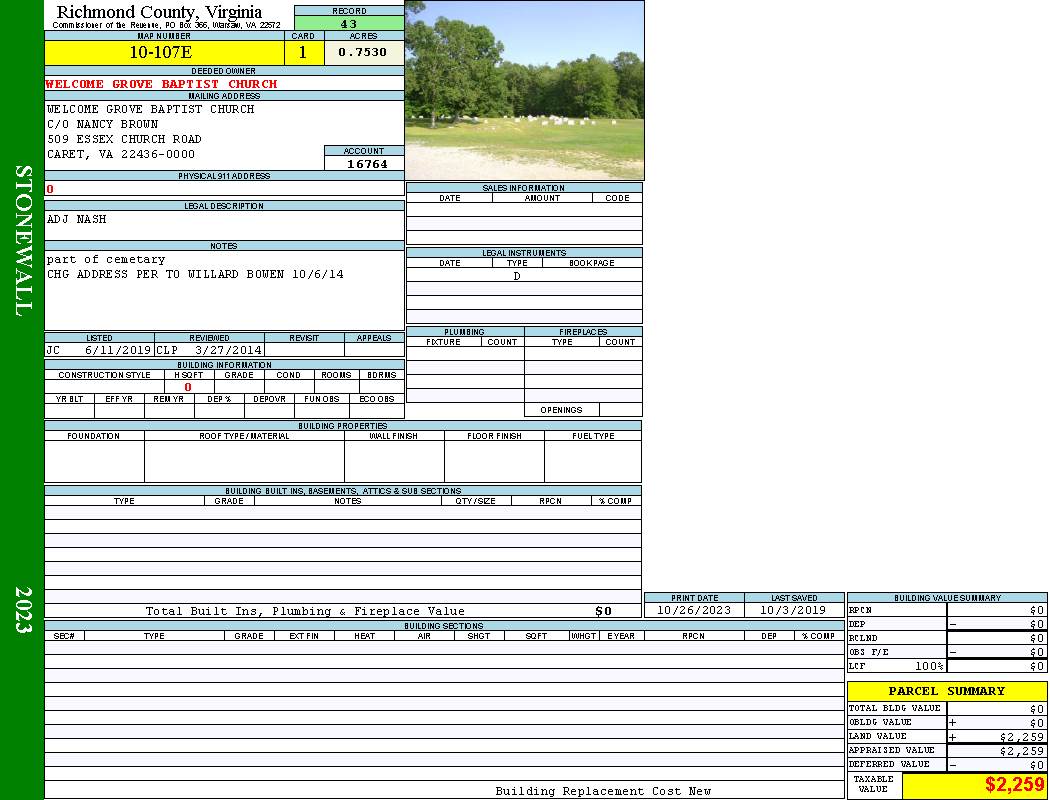The width and height of the screenshot is (1050, 800).
Task: Click the green Stonewall sidebar label
Action: pyautogui.click(x=22, y=240)
